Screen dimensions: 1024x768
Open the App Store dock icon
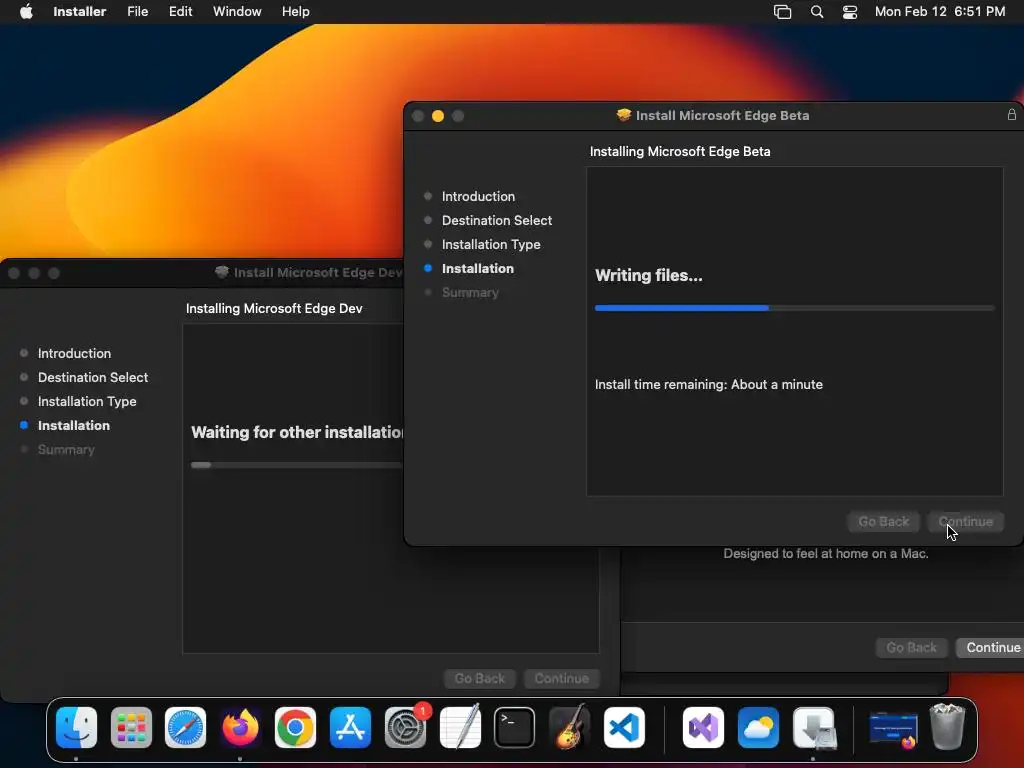pyautogui.click(x=350, y=728)
